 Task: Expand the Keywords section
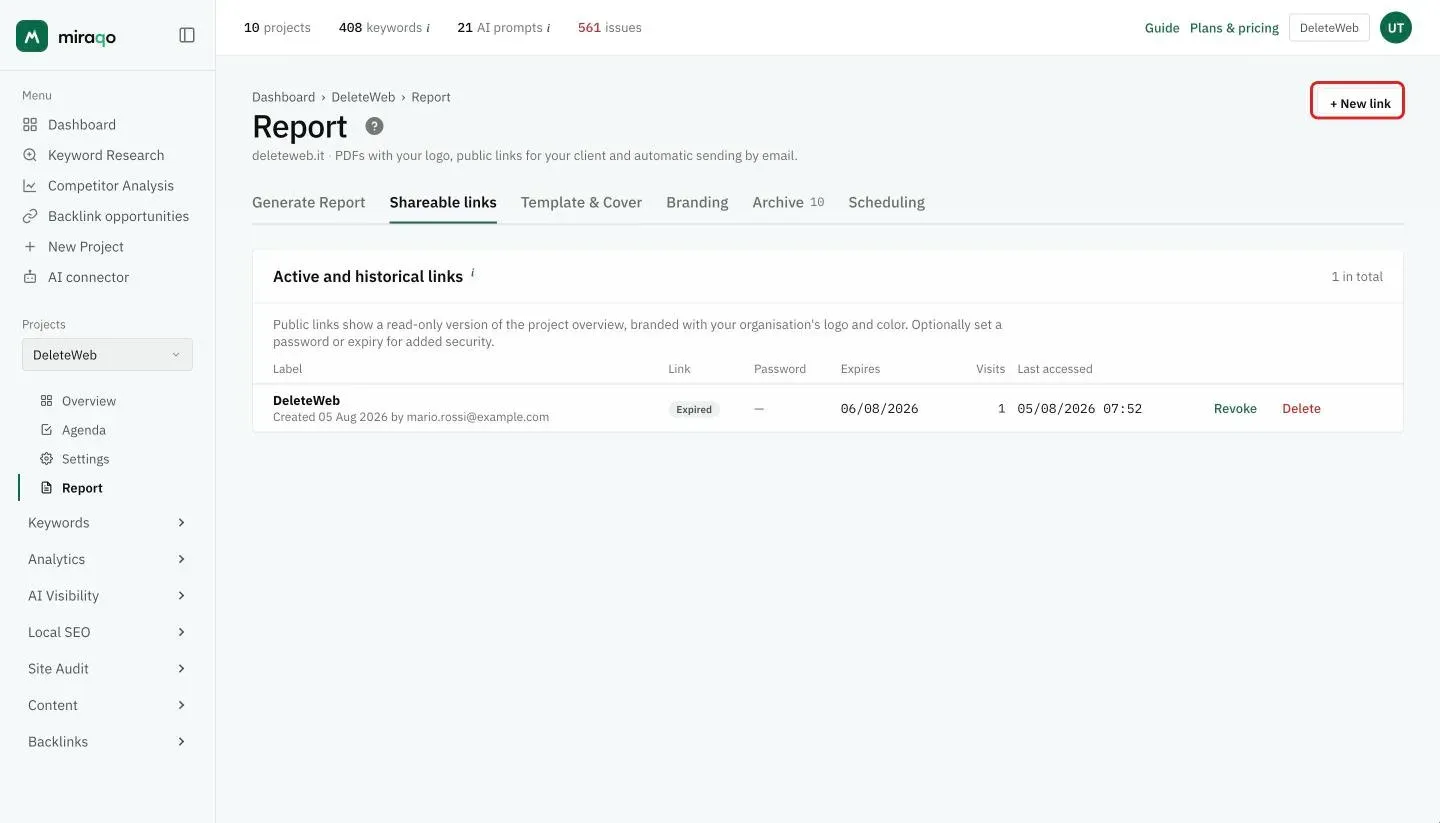[x=107, y=523]
